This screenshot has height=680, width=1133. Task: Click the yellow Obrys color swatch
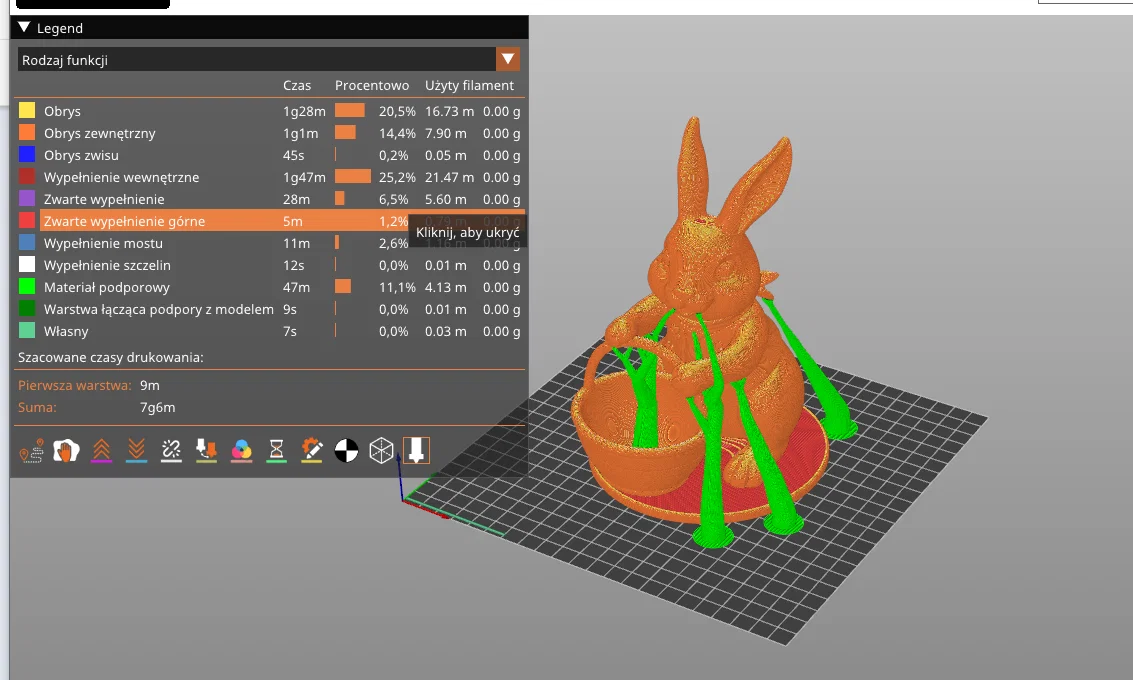[27, 111]
